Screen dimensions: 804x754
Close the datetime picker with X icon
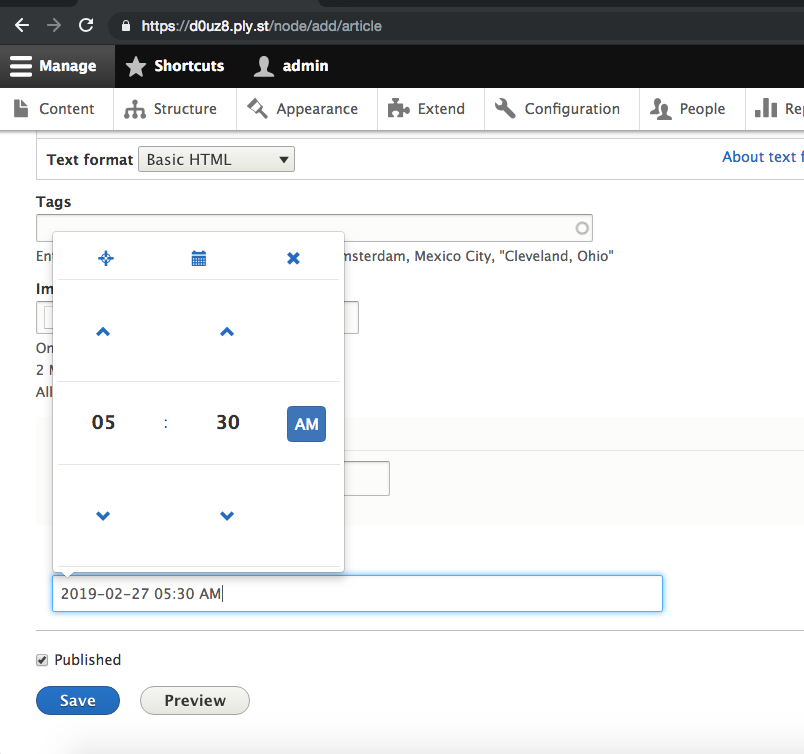293,259
